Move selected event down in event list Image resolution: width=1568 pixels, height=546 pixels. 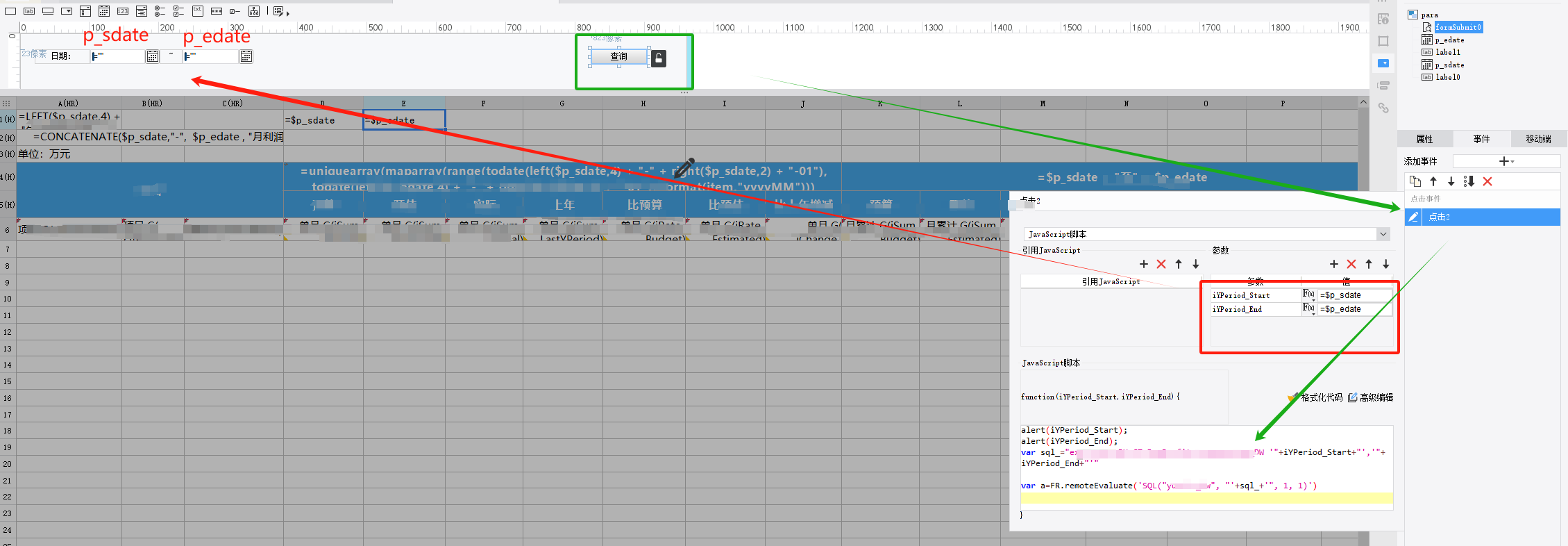(x=1451, y=181)
